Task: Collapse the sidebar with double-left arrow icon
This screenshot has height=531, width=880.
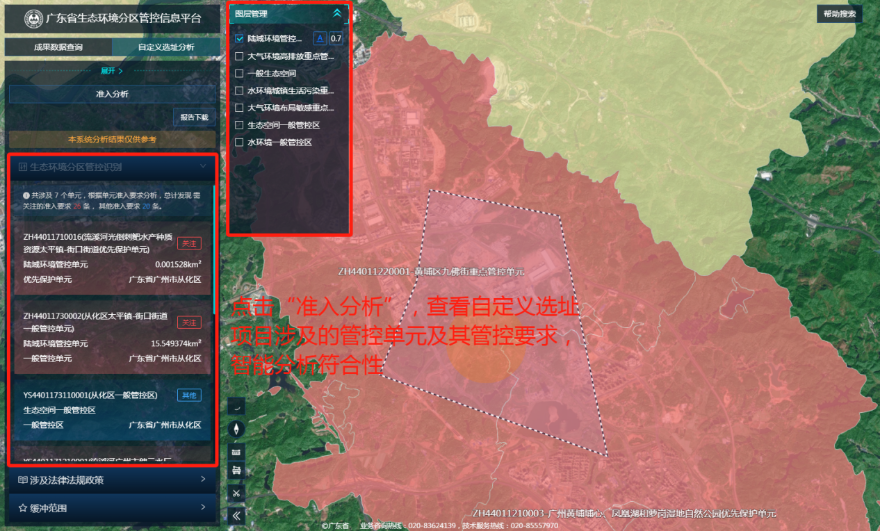Action: pyautogui.click(x=237, y=515)
